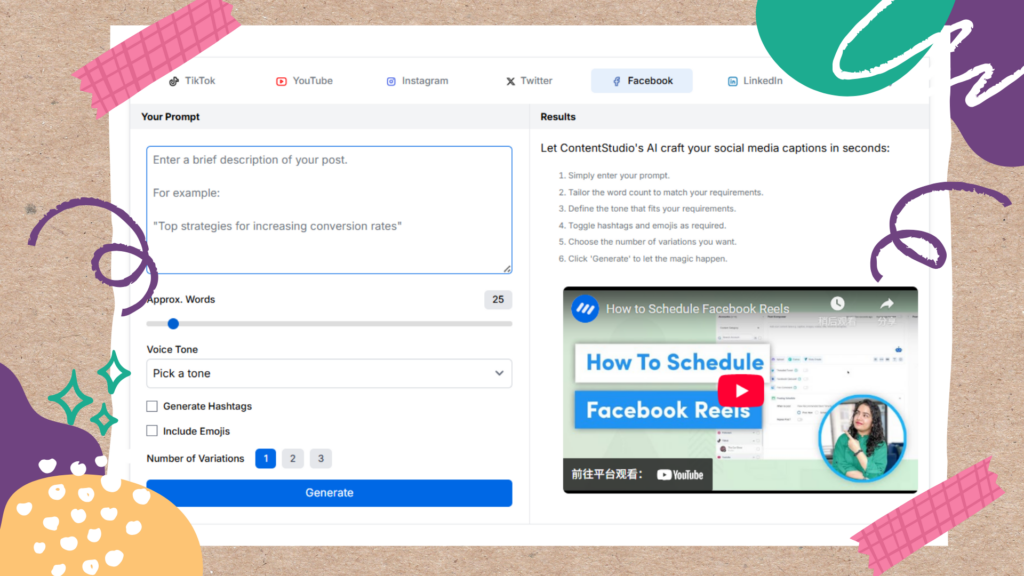Image resolution: width=1024 pixels, height=576 pixels.
Task: Choose 3 variations
Action: [321, 458]
